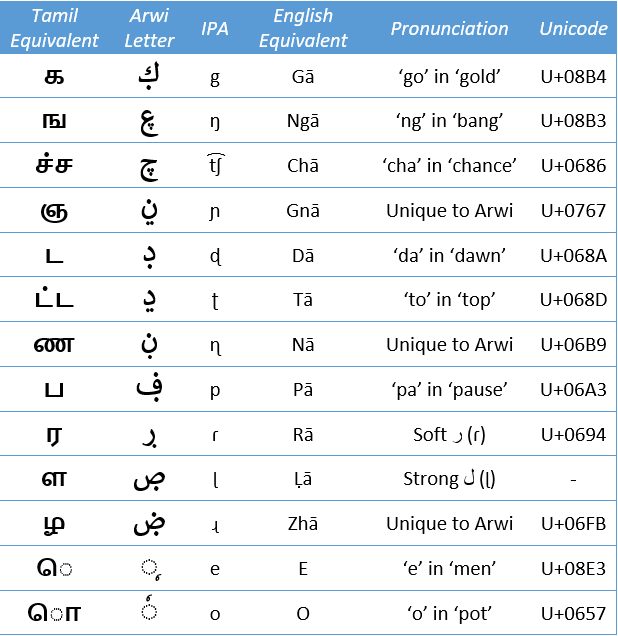Select the 'Zhā' English equivalent cell

(302, 524)
